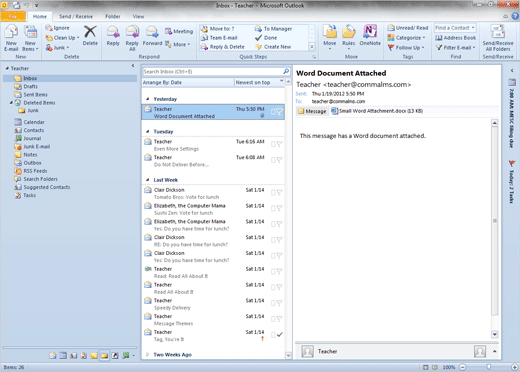Image resolution: width=520 pixels, height=372 pixels.
Task: Open the Small Word Attachment.docx attachment
Action: click(377, 111)
